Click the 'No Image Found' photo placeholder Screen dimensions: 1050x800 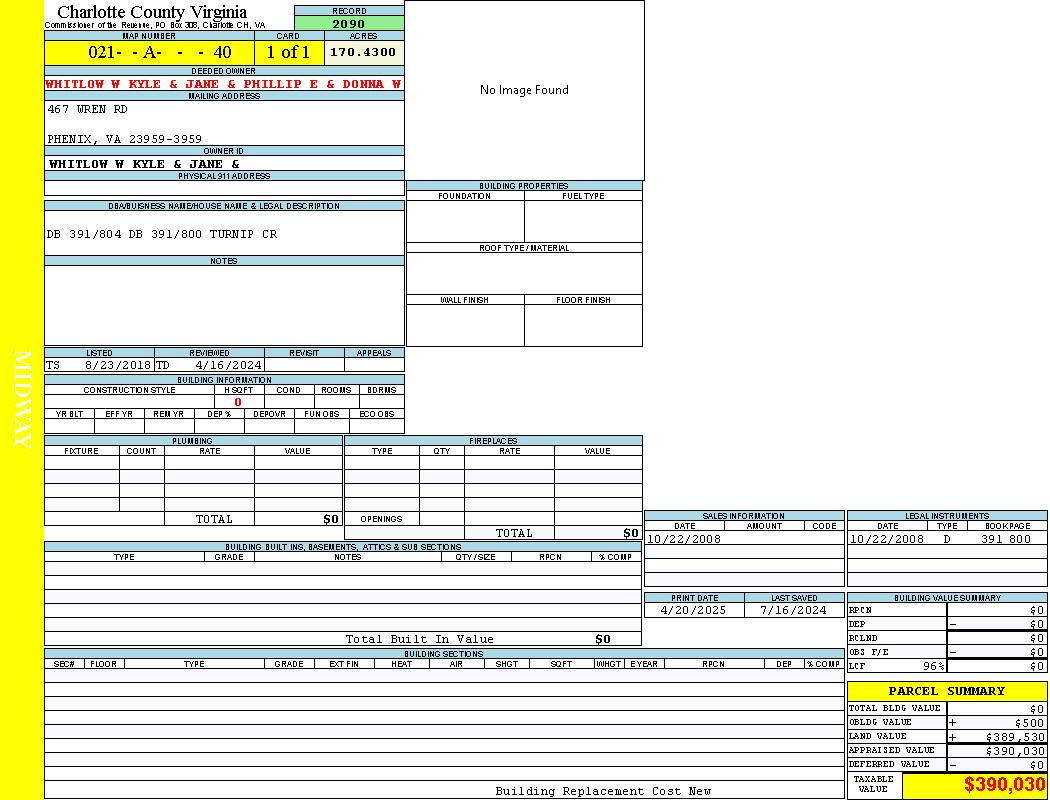click(524, 90)
